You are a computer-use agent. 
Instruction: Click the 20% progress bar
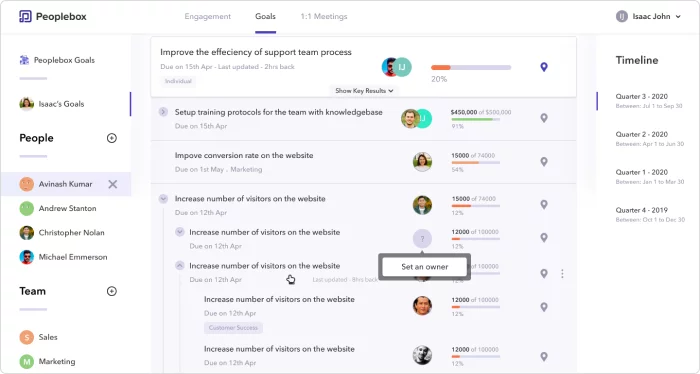[x=471, y=67]
